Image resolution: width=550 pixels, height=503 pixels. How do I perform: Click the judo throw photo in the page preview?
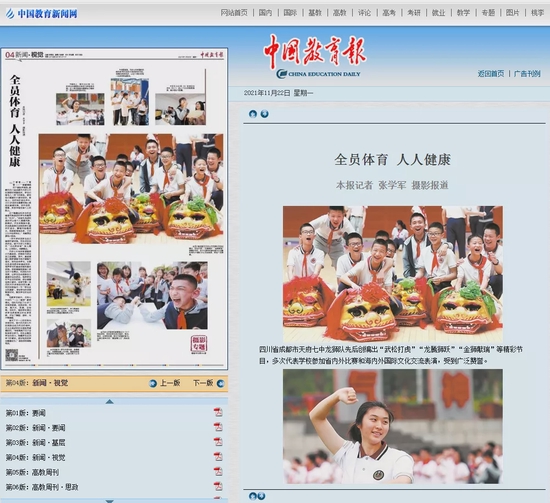pos(69,284)
